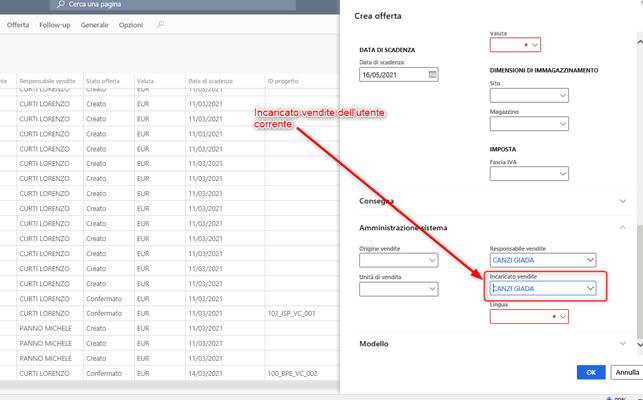
Task: Open the Sito dropdown
Action: click(x=562, y=95)
